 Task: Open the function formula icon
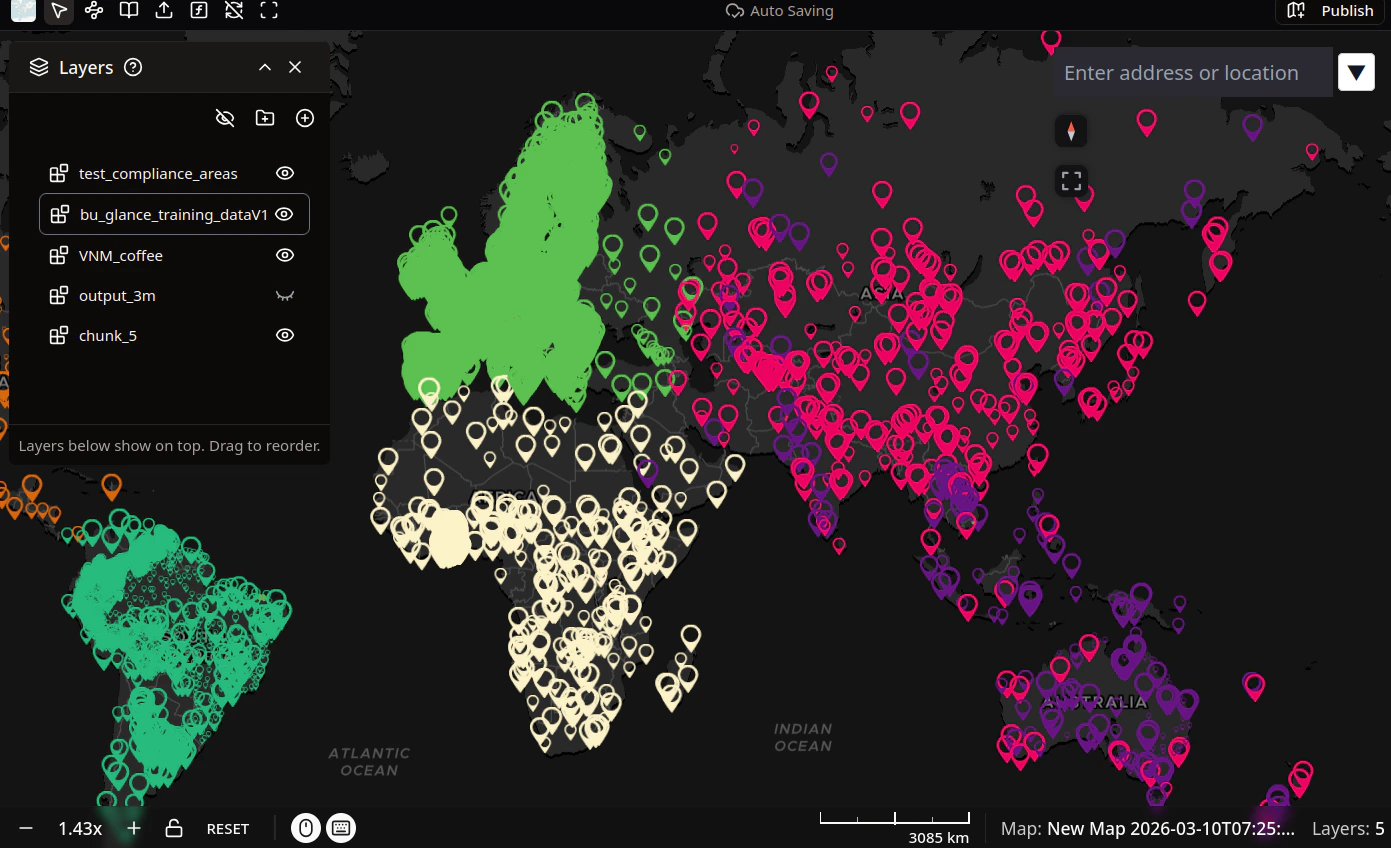(x=199, y=11)
